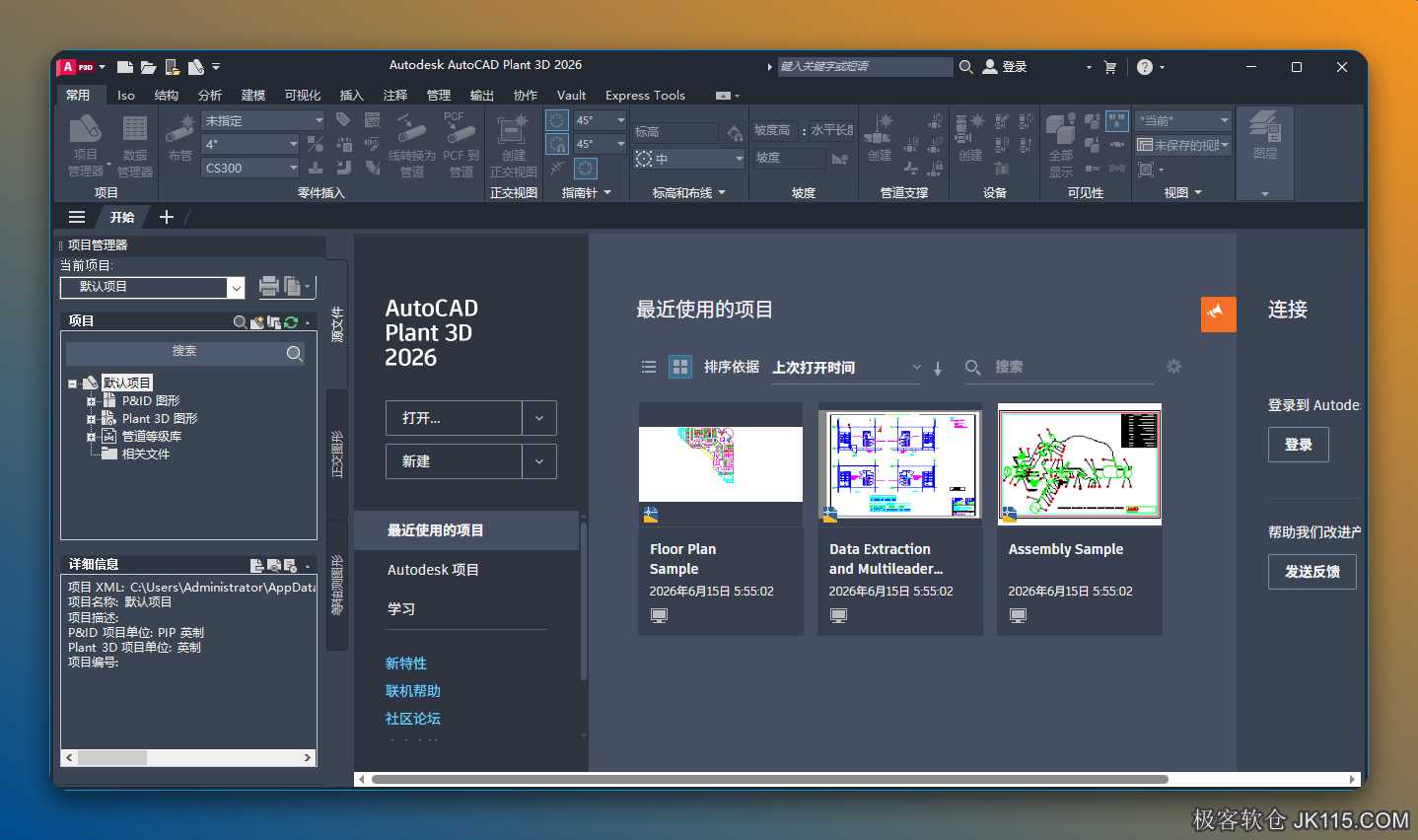Screen dimensions: 1418x840
Task: Click the 新建 button
Action: click(x=454, y=461)
